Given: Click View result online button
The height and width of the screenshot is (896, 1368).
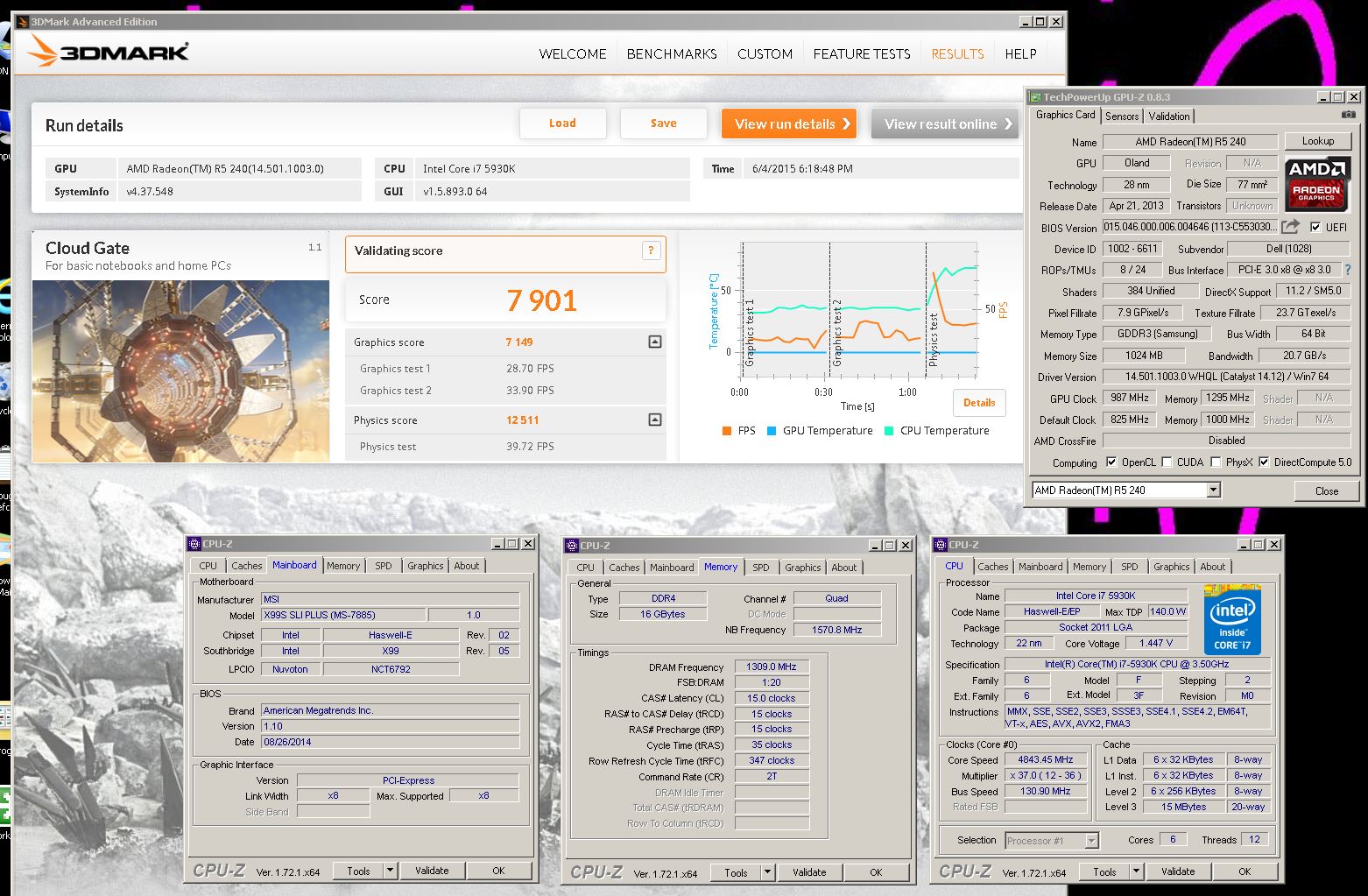Looking at the screenshot, I should pos(945,123).
